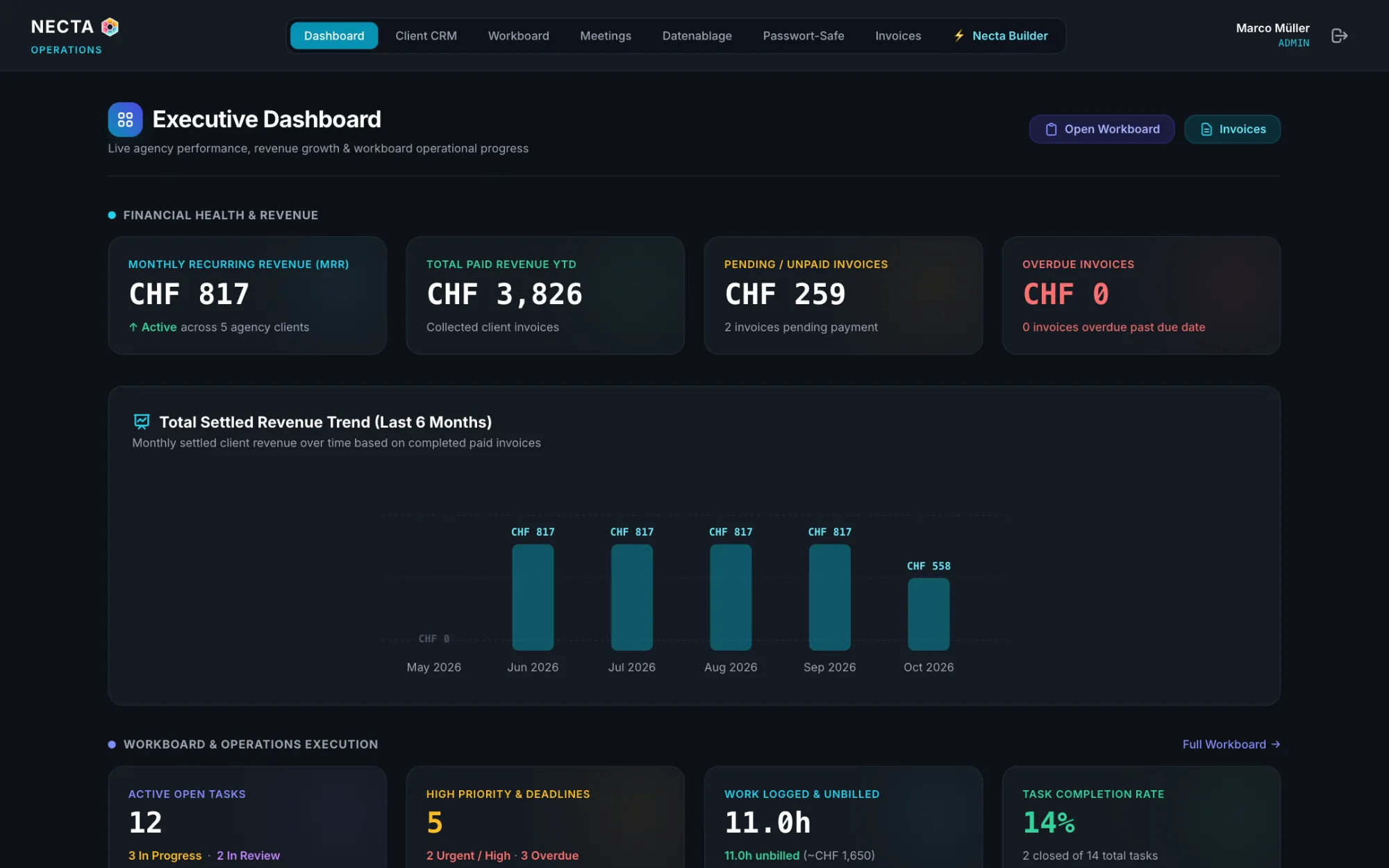Click the Jun 2026 revenue bar
This screenshot has height=868, width=1389.
(533, 597)
